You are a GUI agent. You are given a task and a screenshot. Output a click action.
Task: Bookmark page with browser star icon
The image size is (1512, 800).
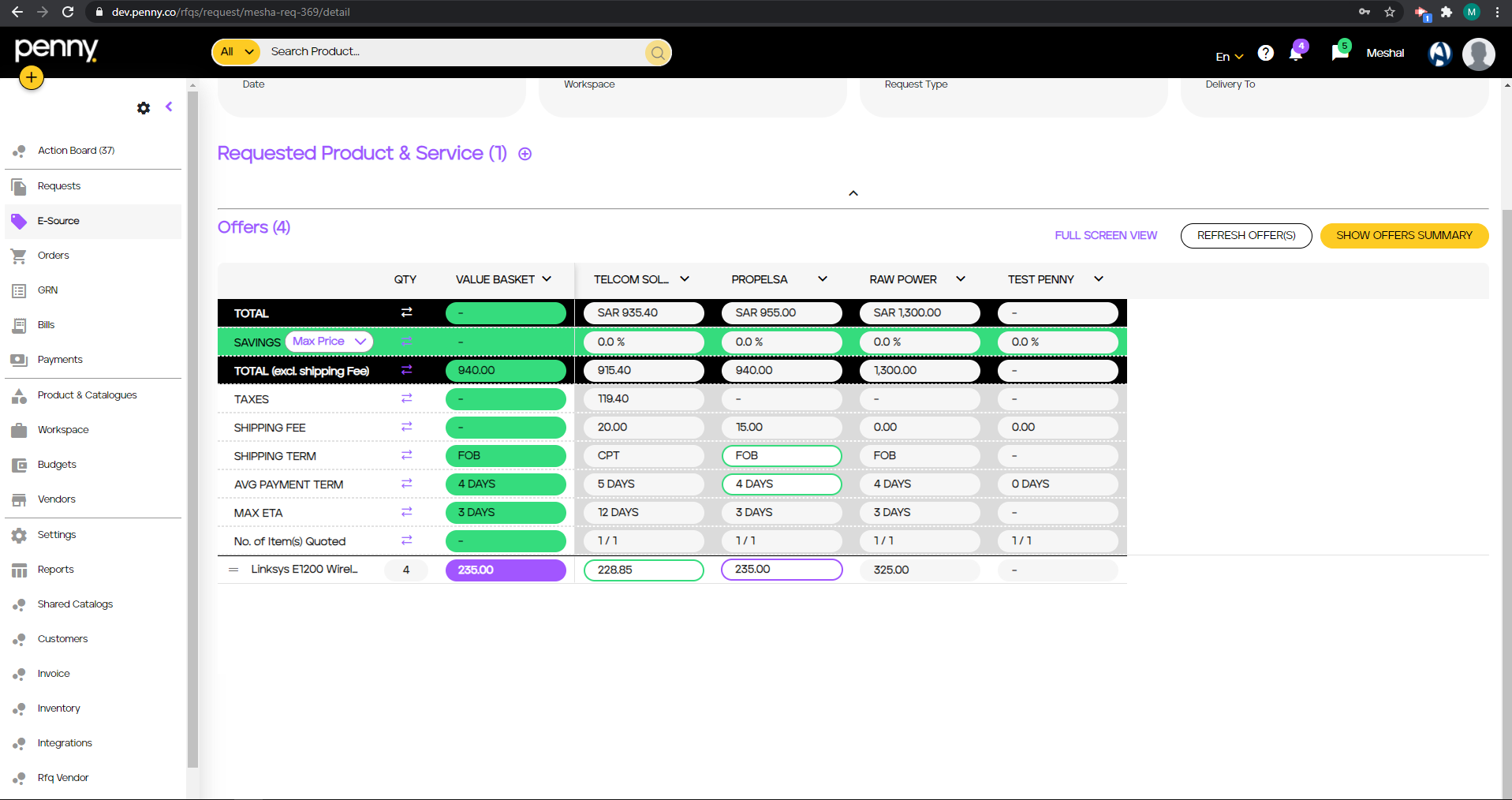pos(1390,12)
